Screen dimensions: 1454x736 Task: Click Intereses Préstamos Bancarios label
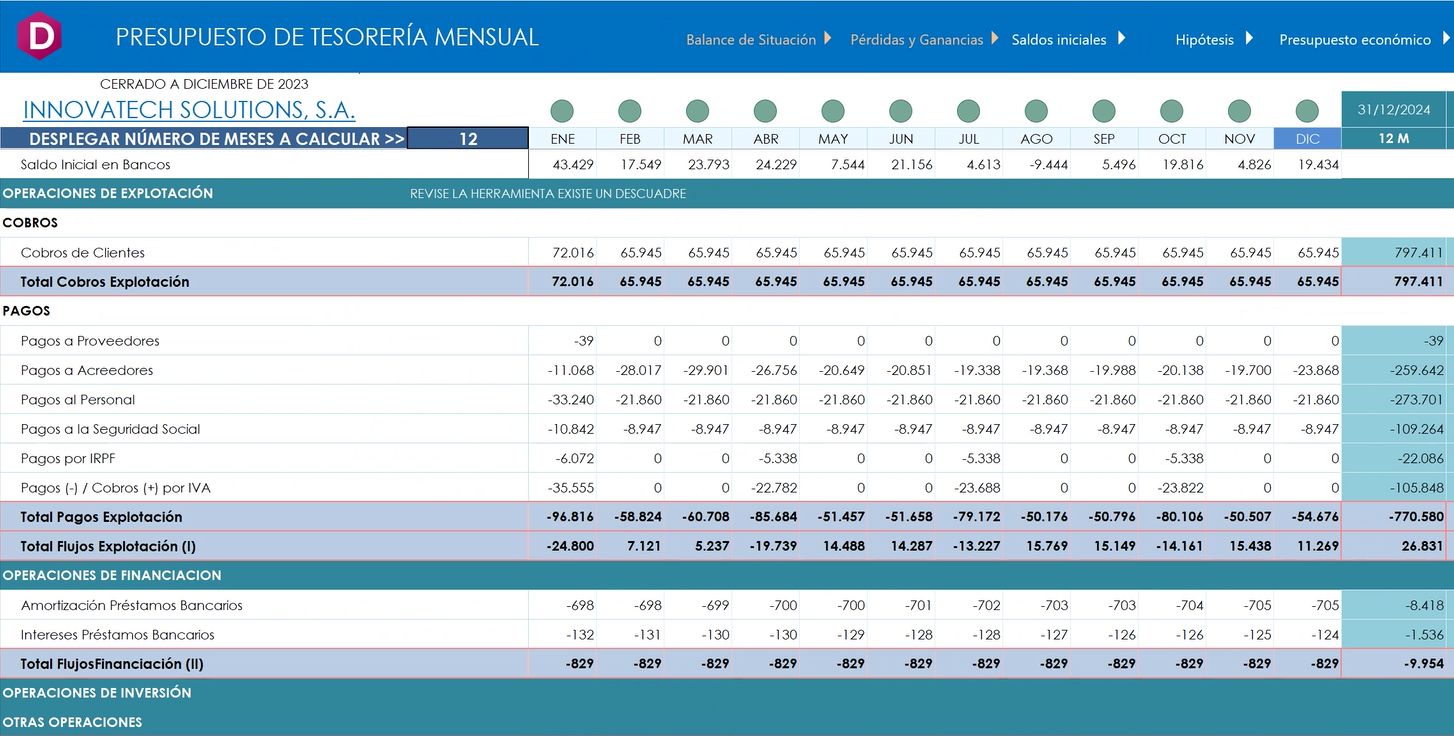[118, 634]
